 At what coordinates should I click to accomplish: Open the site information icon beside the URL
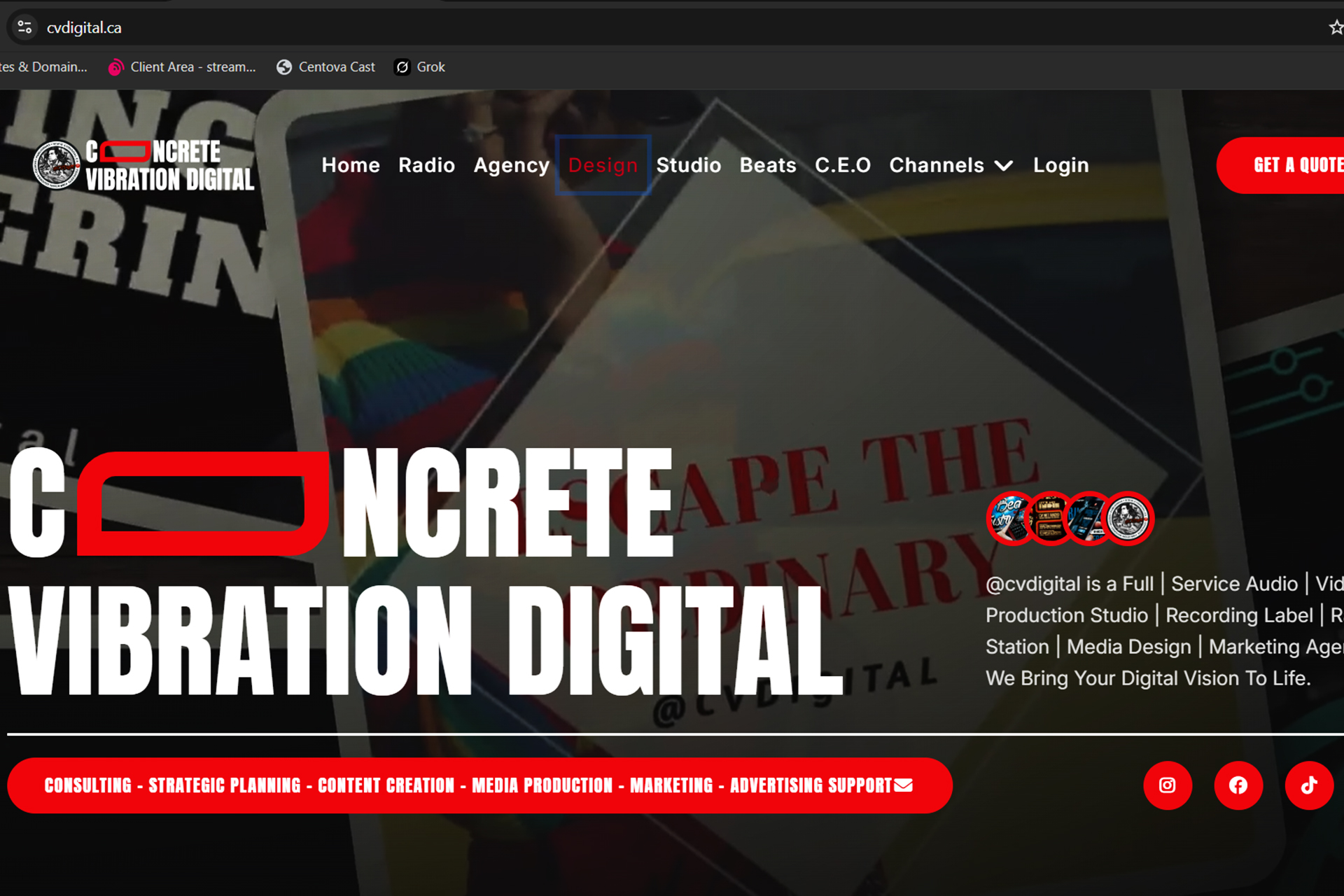click(24, 27)
